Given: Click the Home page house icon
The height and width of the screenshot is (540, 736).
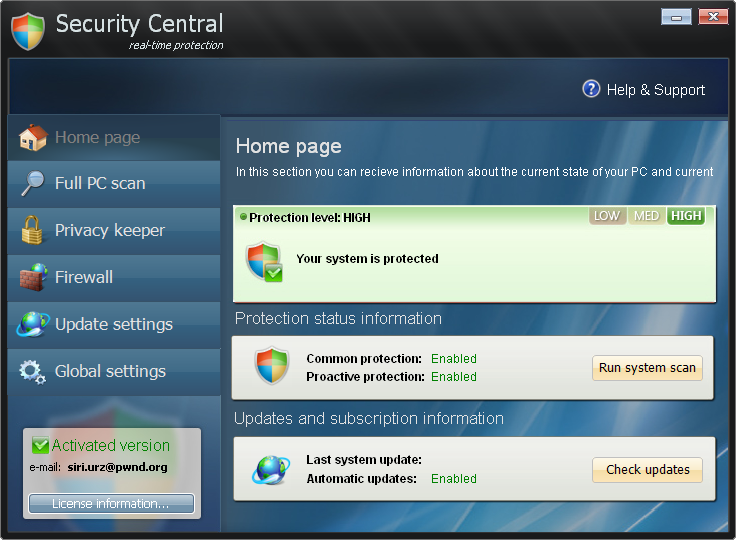Looking at the screenshot, I should click(x=33, y=138).
